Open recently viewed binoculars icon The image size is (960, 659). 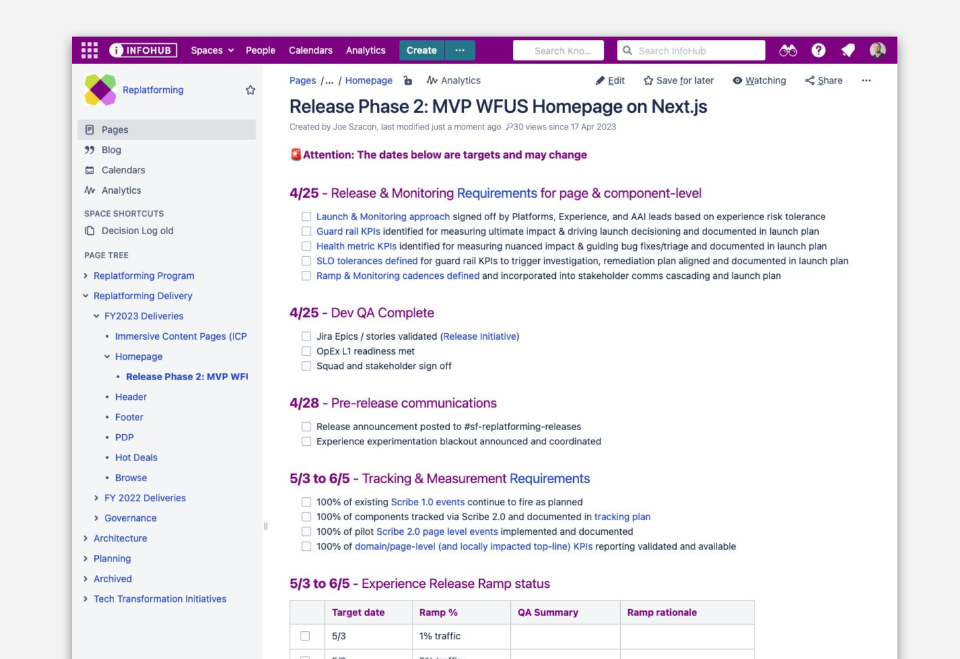point(788,50)
